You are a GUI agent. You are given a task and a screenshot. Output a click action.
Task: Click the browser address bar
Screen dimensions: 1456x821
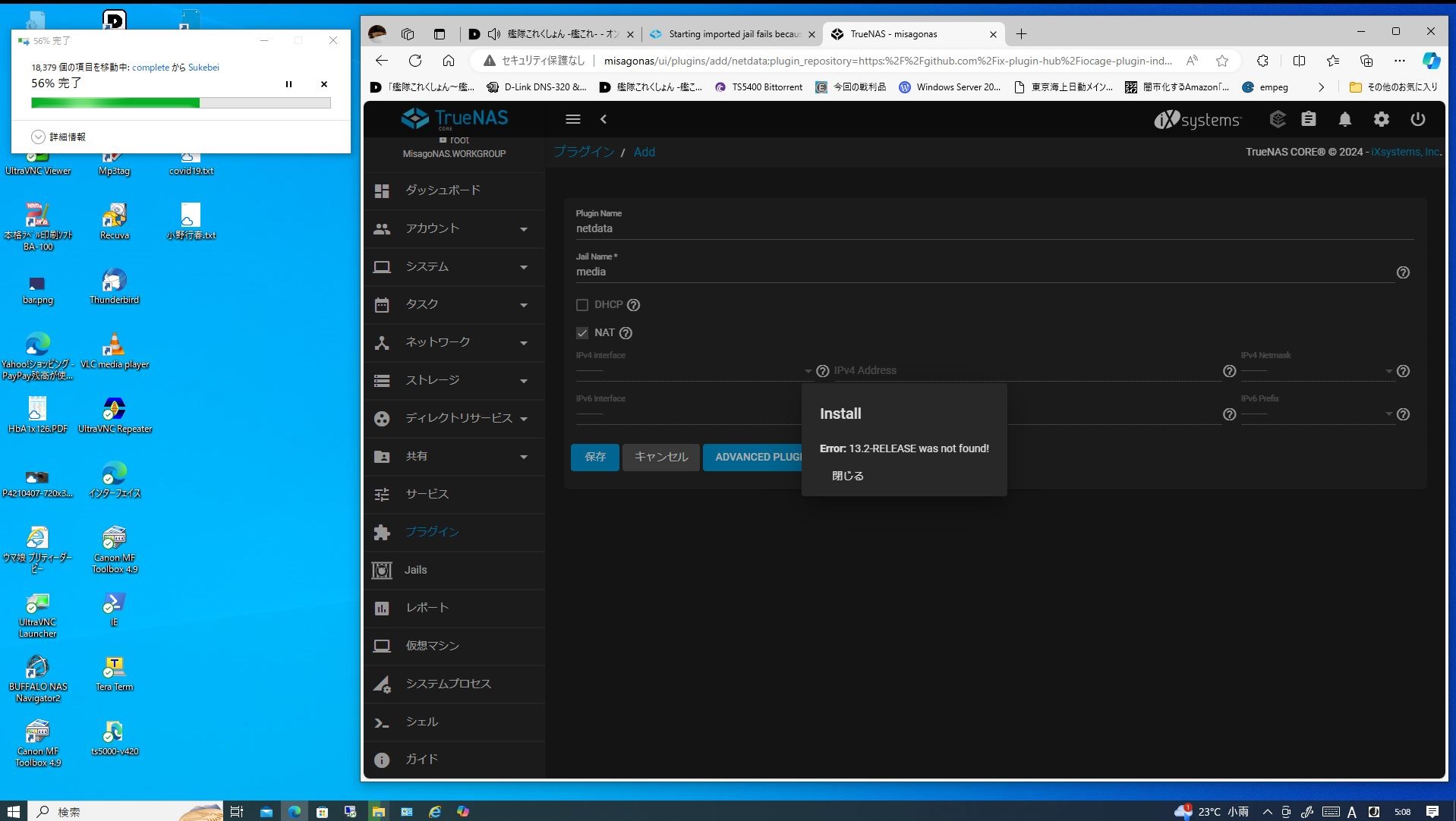tap(887, 61)
